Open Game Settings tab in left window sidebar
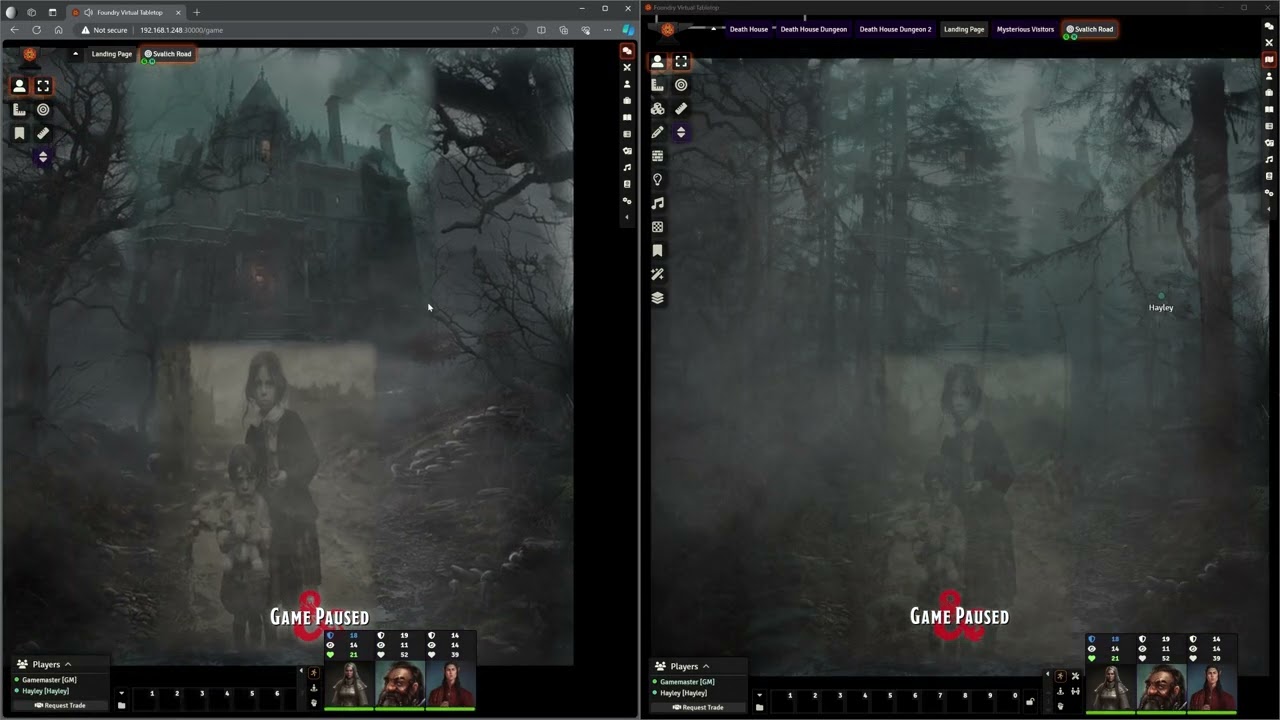This screenshot has height=720, width=1280. point(627,201)
